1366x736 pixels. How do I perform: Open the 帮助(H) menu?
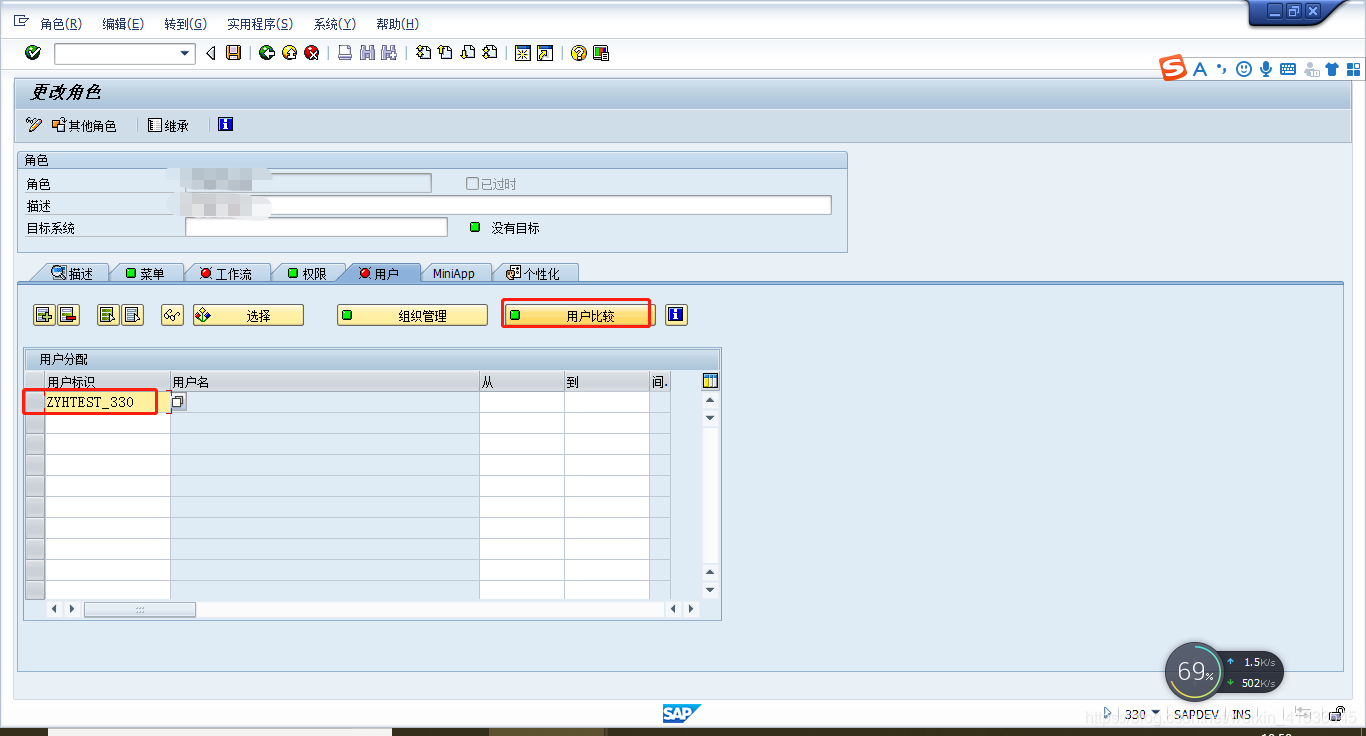point(397,24)
